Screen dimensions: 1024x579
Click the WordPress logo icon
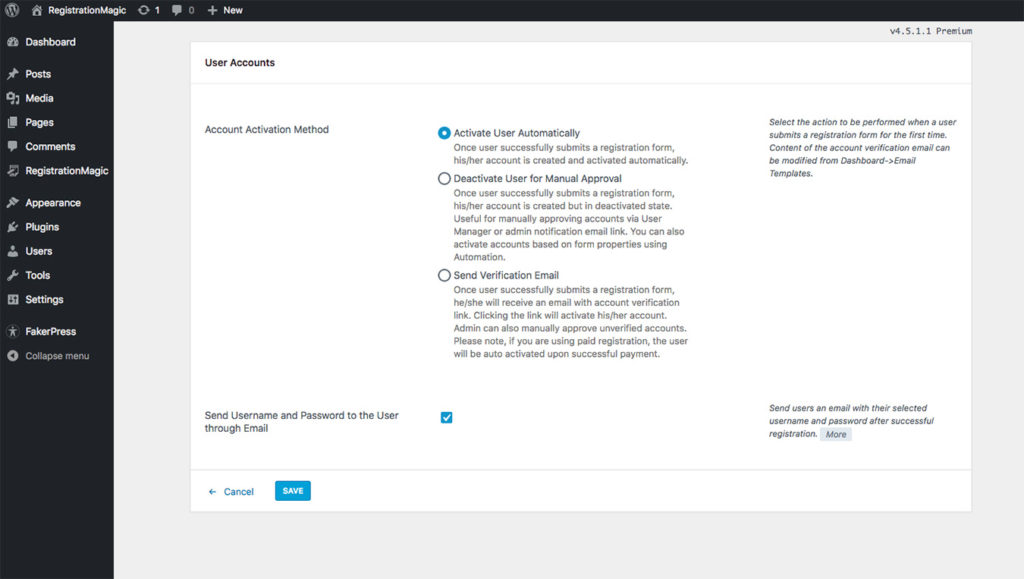(12, 10)
